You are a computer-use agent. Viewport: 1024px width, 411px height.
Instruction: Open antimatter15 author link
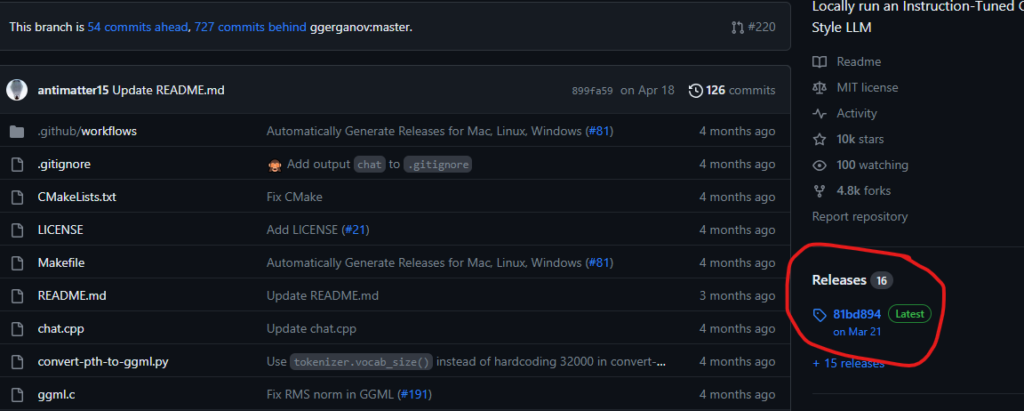(73, 90)
